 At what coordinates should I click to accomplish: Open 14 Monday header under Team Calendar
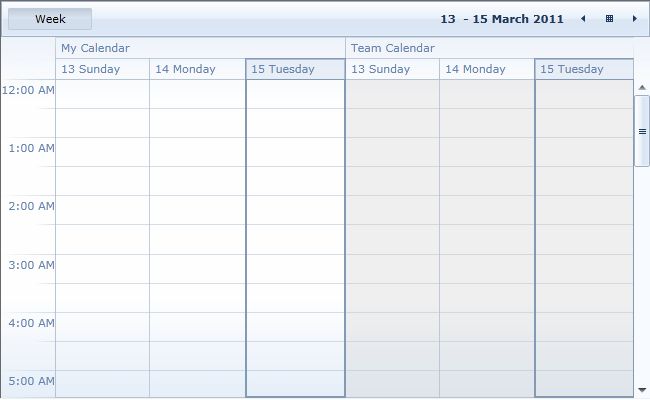pyautogui.click(x=487, y=69)
